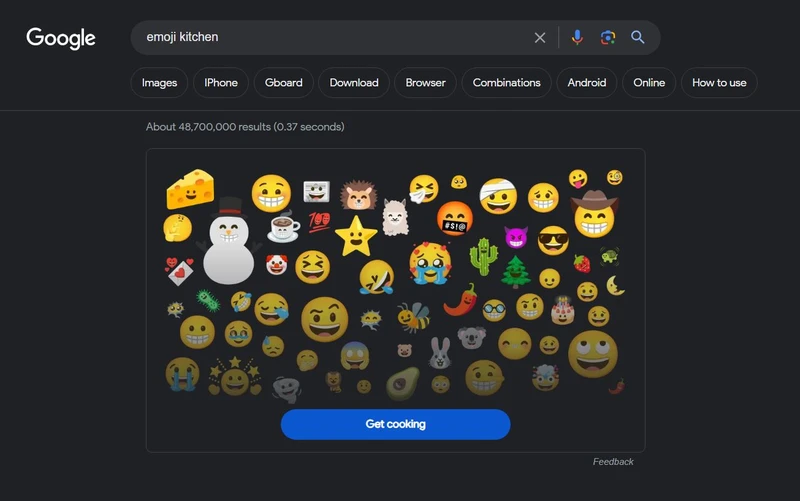
Task: Clear the search box with X
Action: tap(540, 37)
